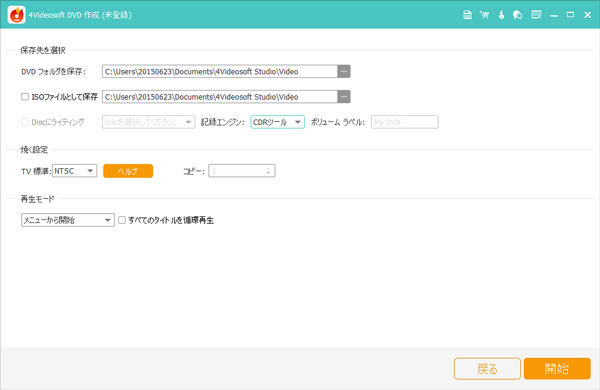This screenshot has width=600, height=390.
Task: Click the register key icon
Action: pyautogui.click(x=501, y=15)
